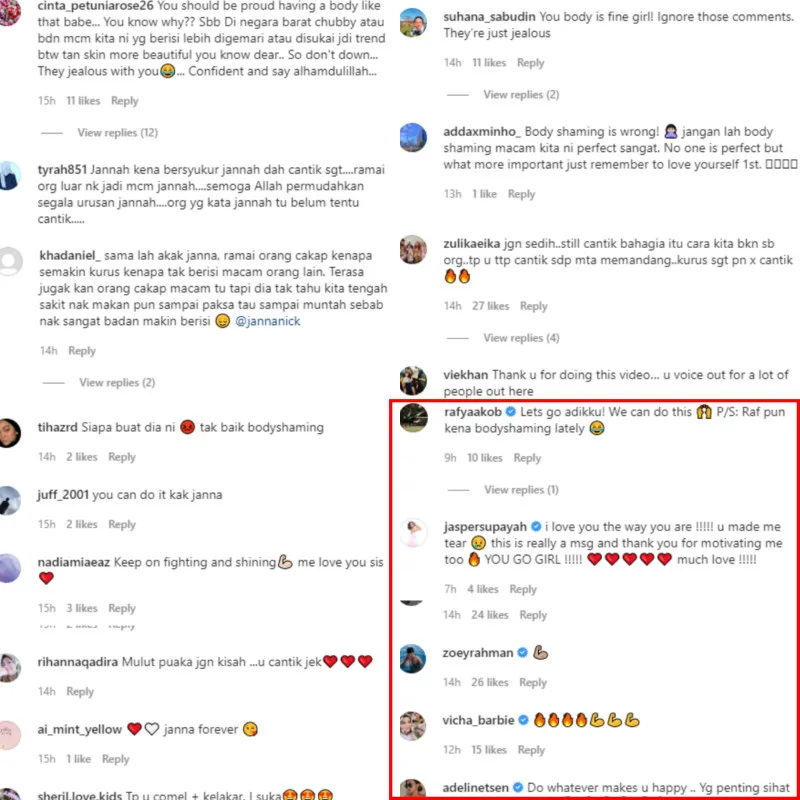
Task: Open username link adelinetsen
Action: click(x=476, y=787)
